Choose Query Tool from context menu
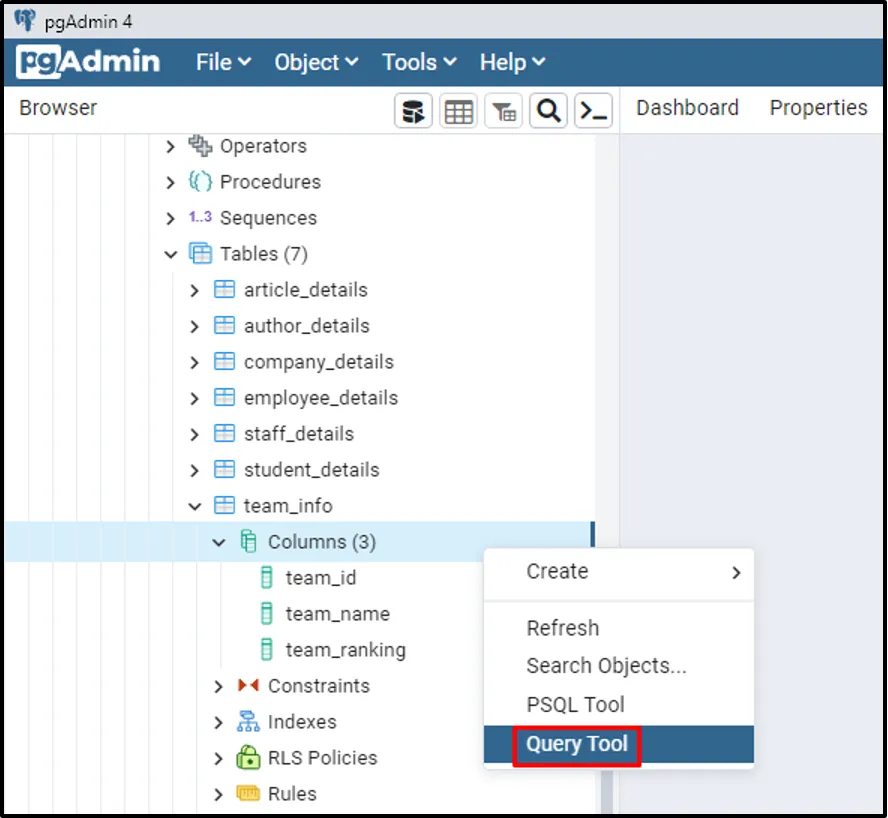This screenshot has height=818, width=888. click(x=577, y=744)
